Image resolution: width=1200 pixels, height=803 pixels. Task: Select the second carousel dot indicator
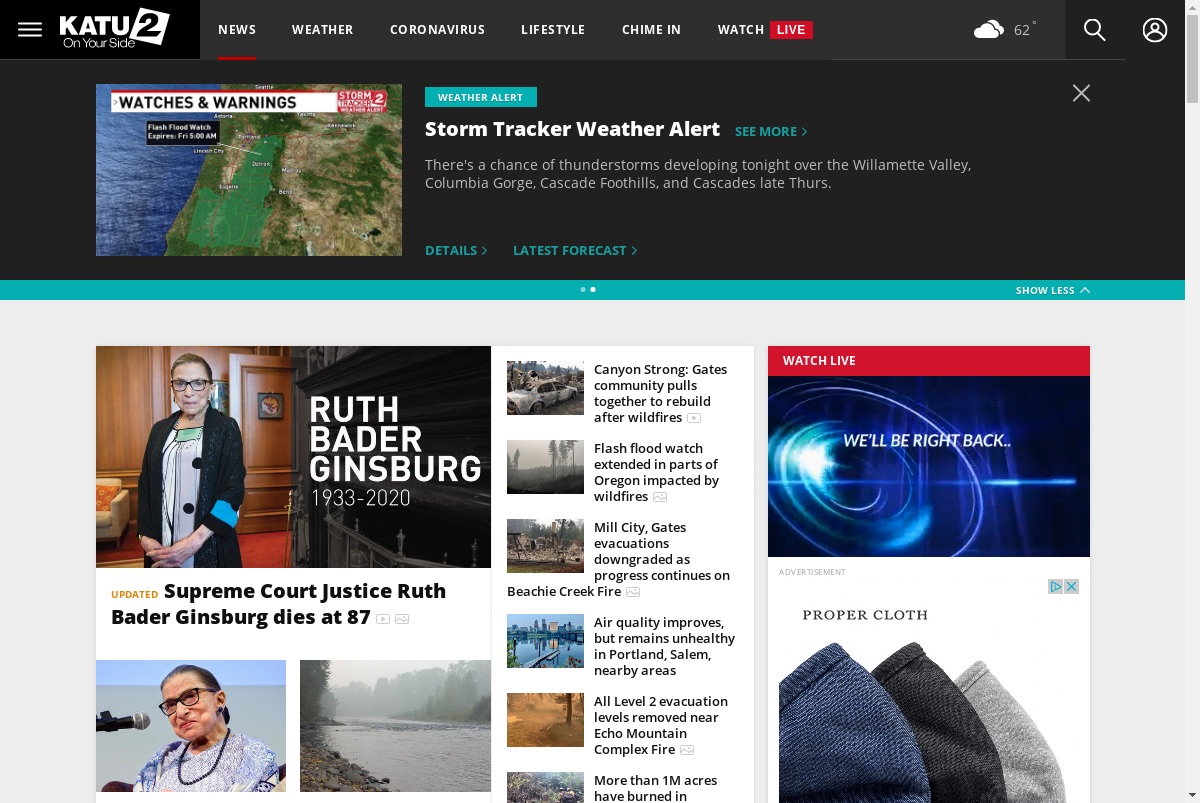(593, 289)
